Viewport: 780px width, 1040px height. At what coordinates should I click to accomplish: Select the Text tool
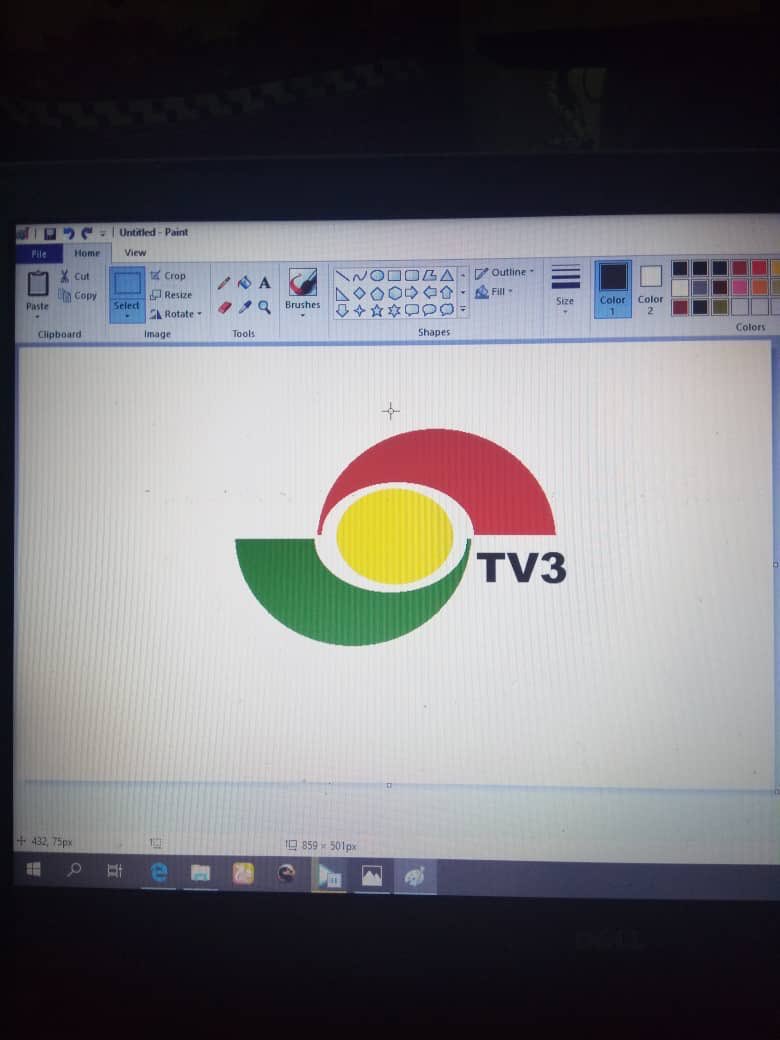(265, 283)
